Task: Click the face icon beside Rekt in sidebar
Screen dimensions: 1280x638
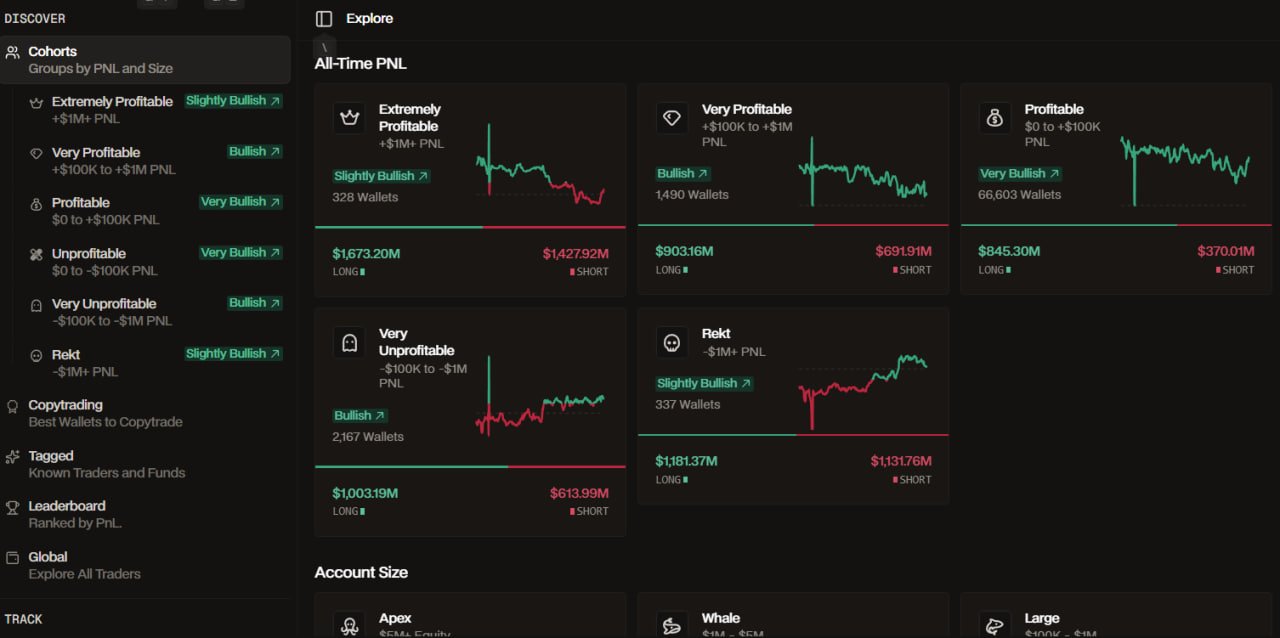Action: click(36, 355)
